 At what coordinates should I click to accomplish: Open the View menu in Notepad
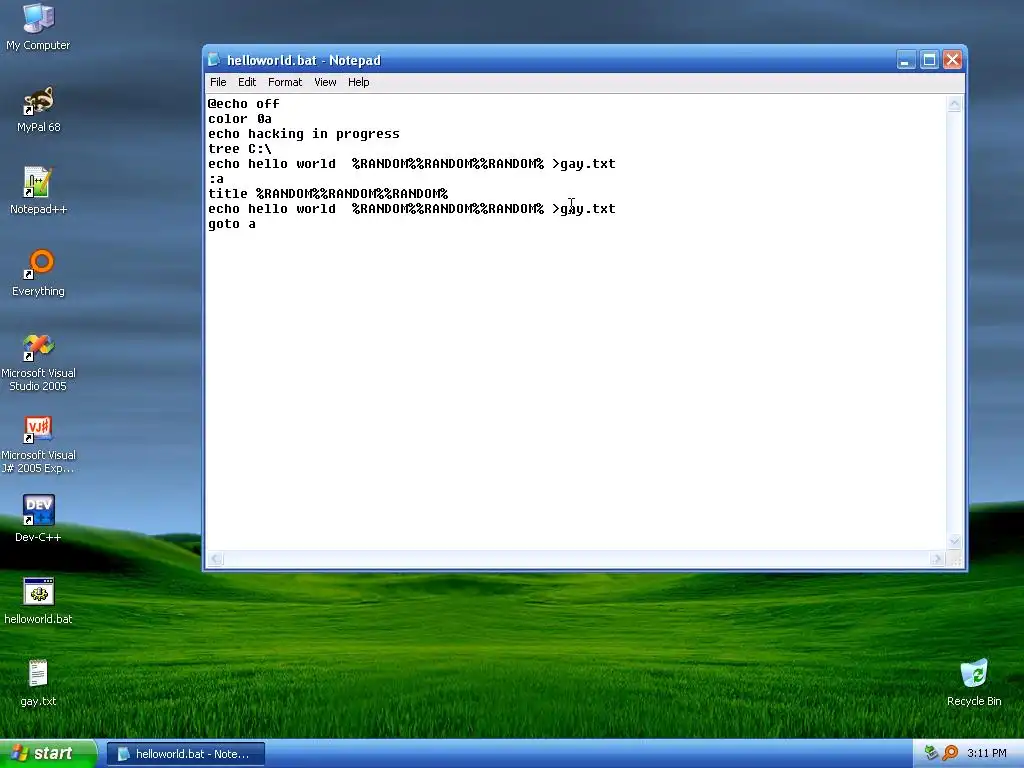[325, 82]
